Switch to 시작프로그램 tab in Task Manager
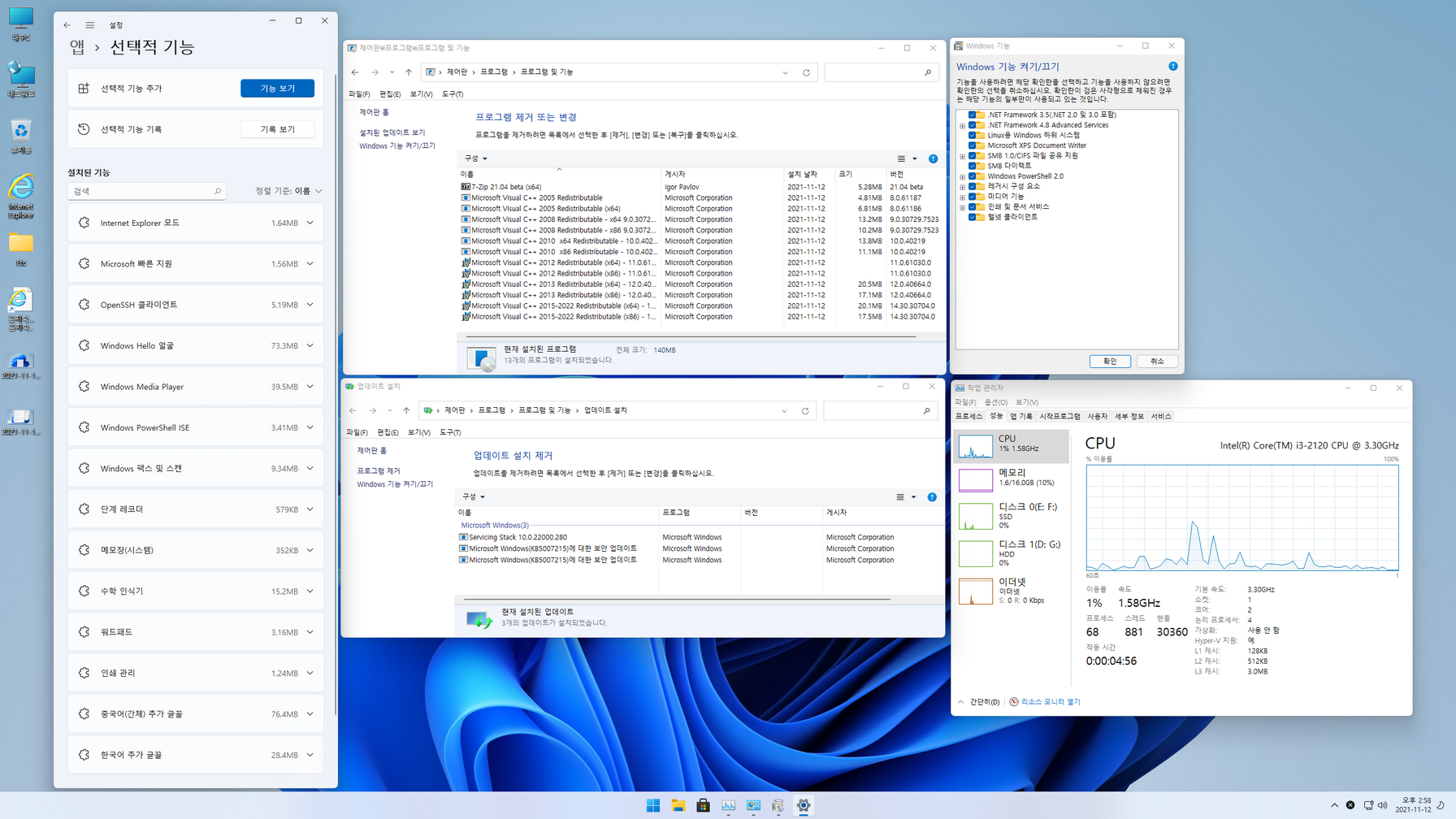 pyautogui.click(x=1060, y=416)
